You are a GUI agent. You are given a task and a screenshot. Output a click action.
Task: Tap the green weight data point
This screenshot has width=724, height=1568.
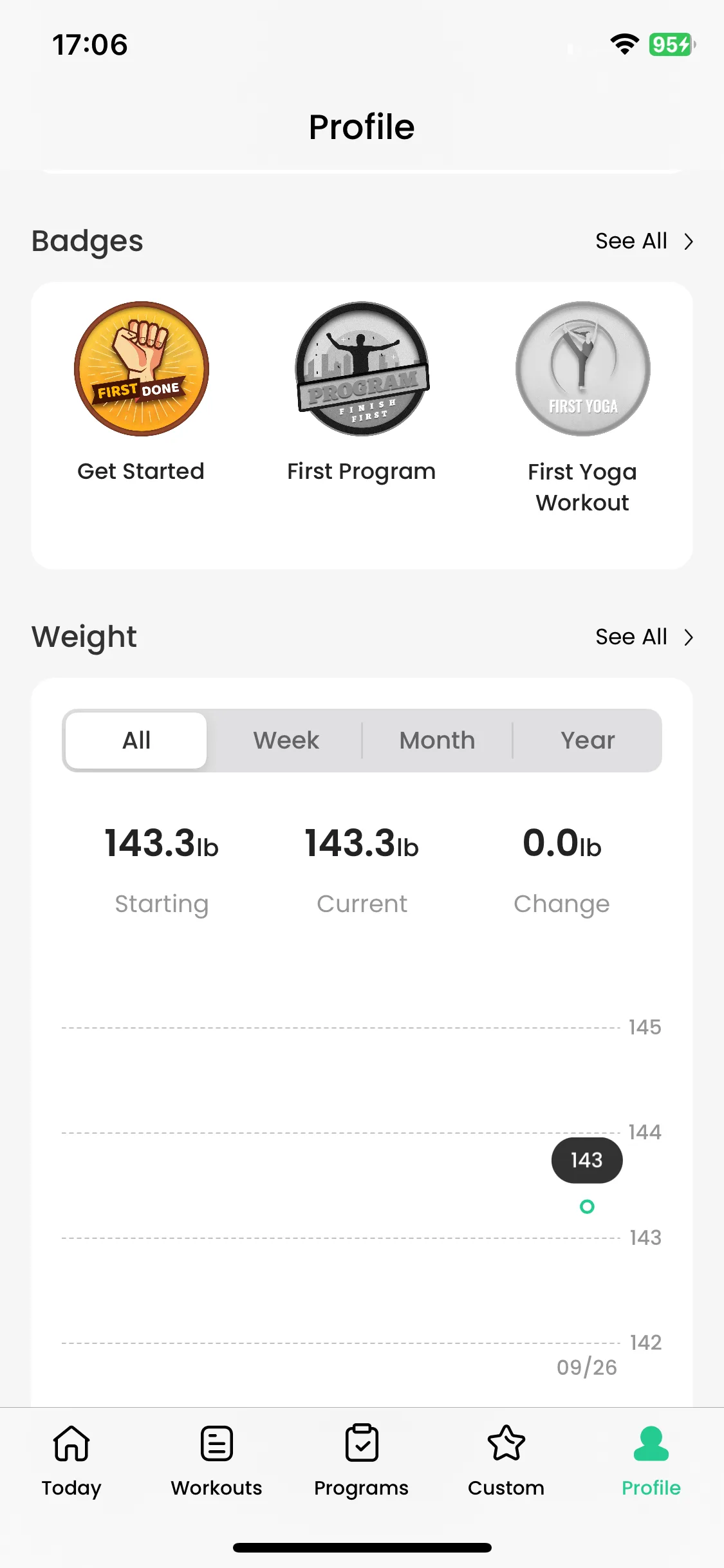587,1206
